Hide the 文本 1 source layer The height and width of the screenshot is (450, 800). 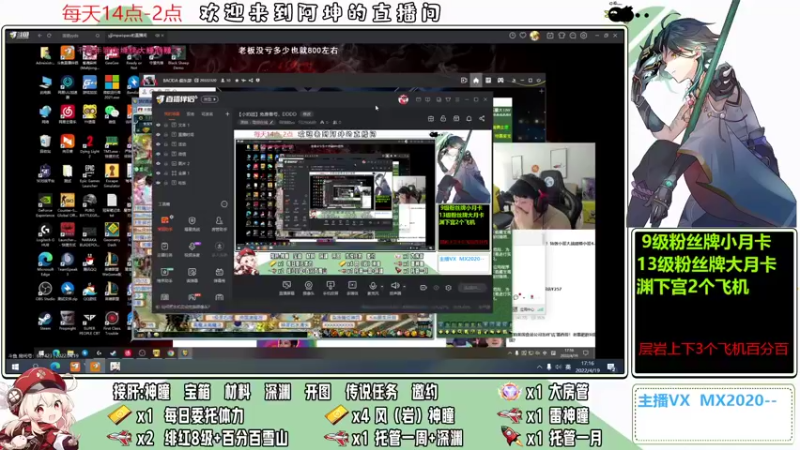tap(159, 125)
